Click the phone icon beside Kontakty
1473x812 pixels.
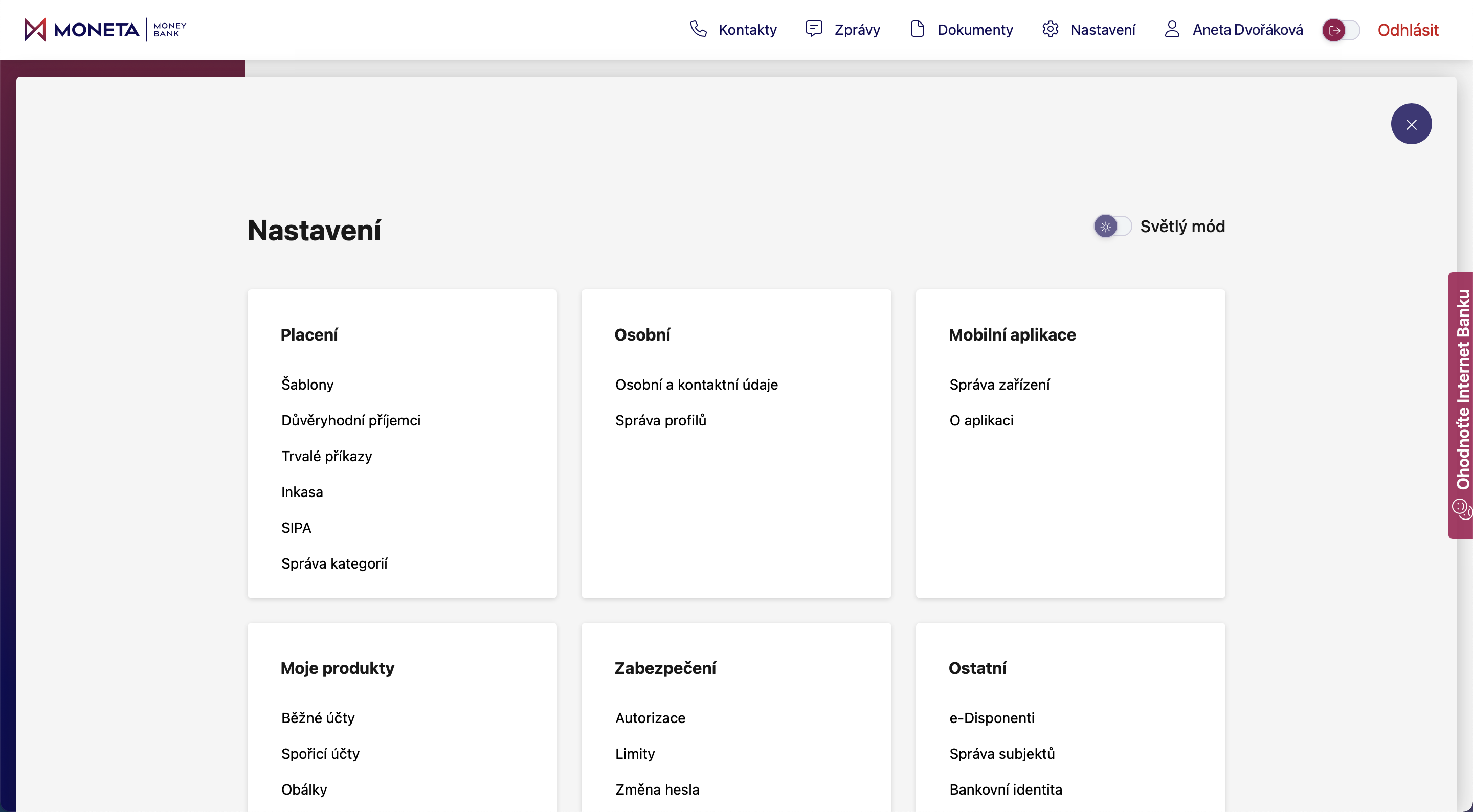click(698, 29)
